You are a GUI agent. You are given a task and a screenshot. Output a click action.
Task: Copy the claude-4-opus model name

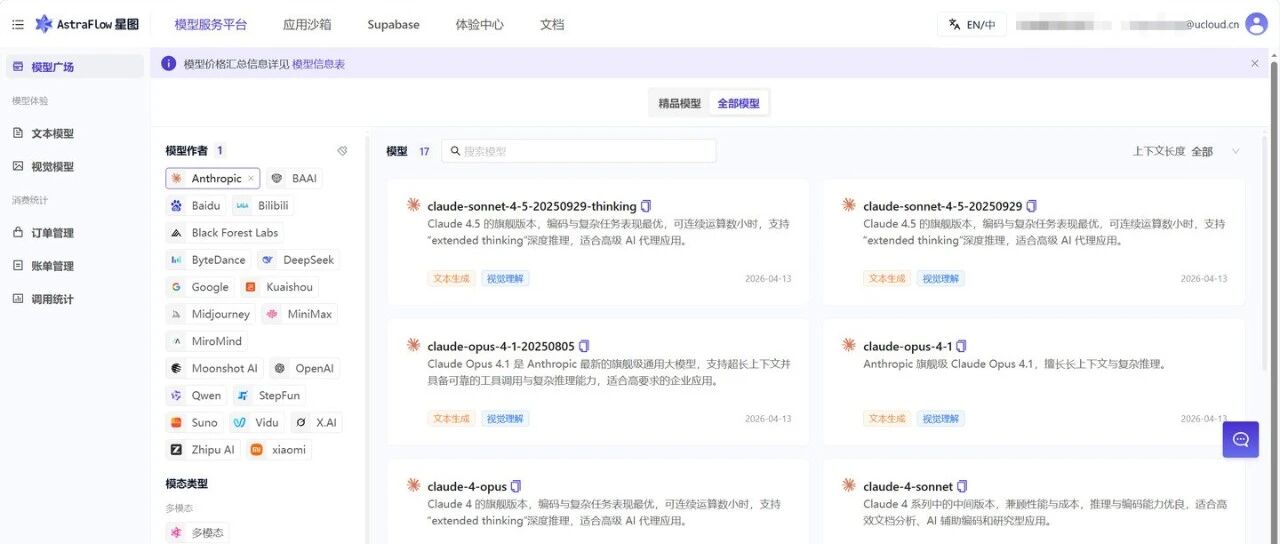(x=516, y=486)
